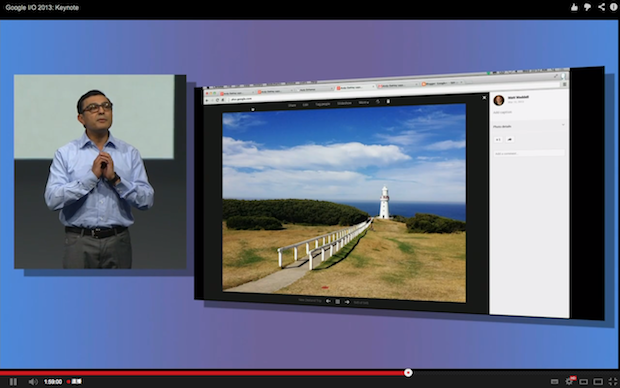Viewport: 620px width, 388px height.
Task: Select Slideshow in the photo toolbar
Action: tap(344, 103)
